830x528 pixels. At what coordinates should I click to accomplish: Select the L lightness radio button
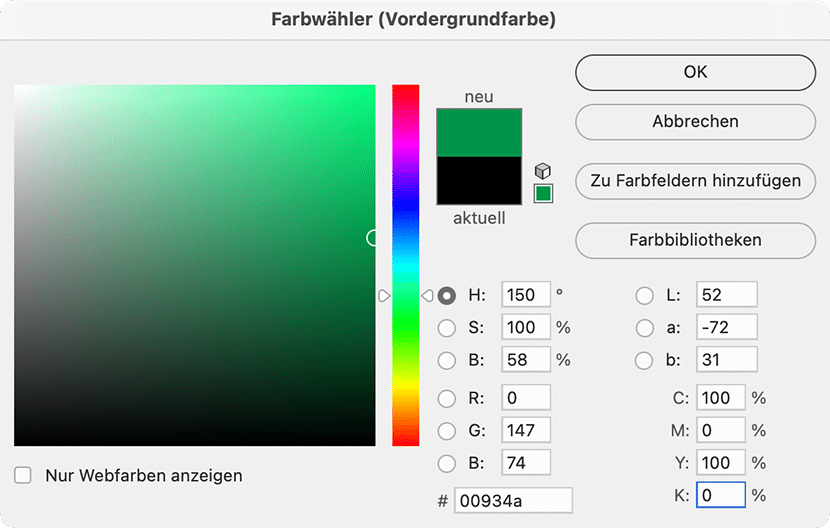click(x=645, y=295)
